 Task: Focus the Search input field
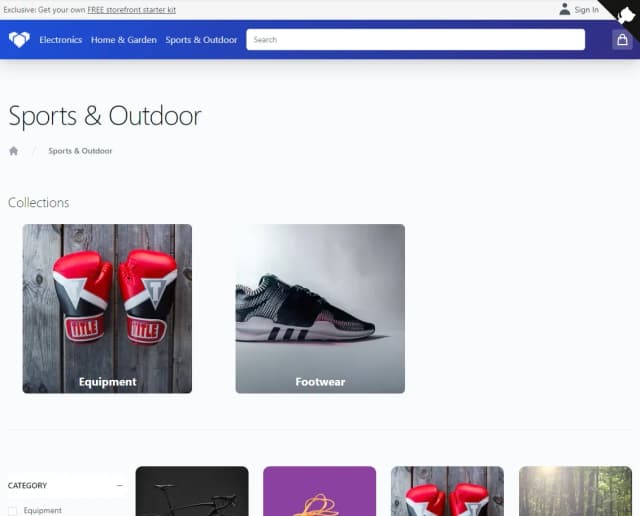(416, 40)
